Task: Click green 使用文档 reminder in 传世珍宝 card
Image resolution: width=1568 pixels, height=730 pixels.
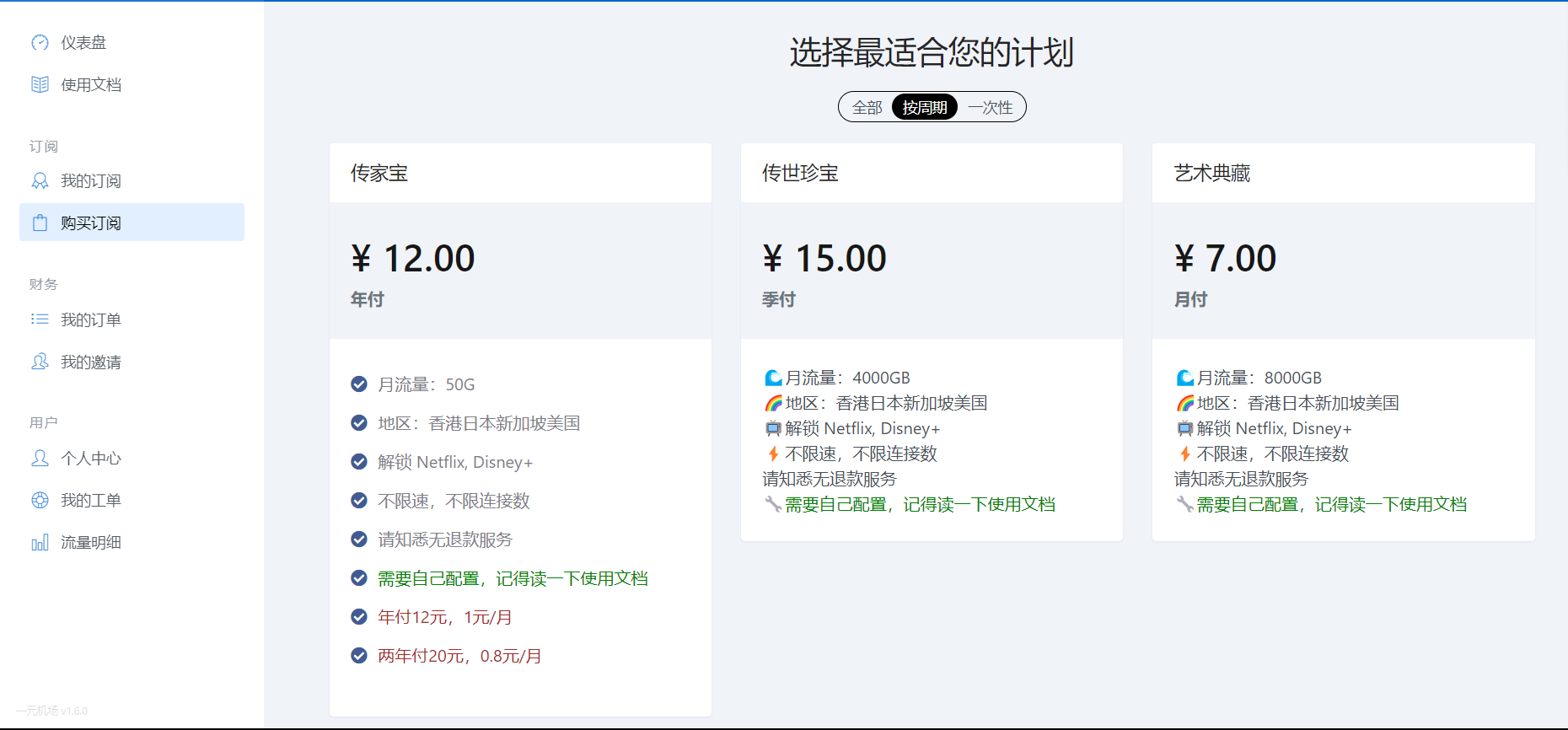Action: point(920,505)
